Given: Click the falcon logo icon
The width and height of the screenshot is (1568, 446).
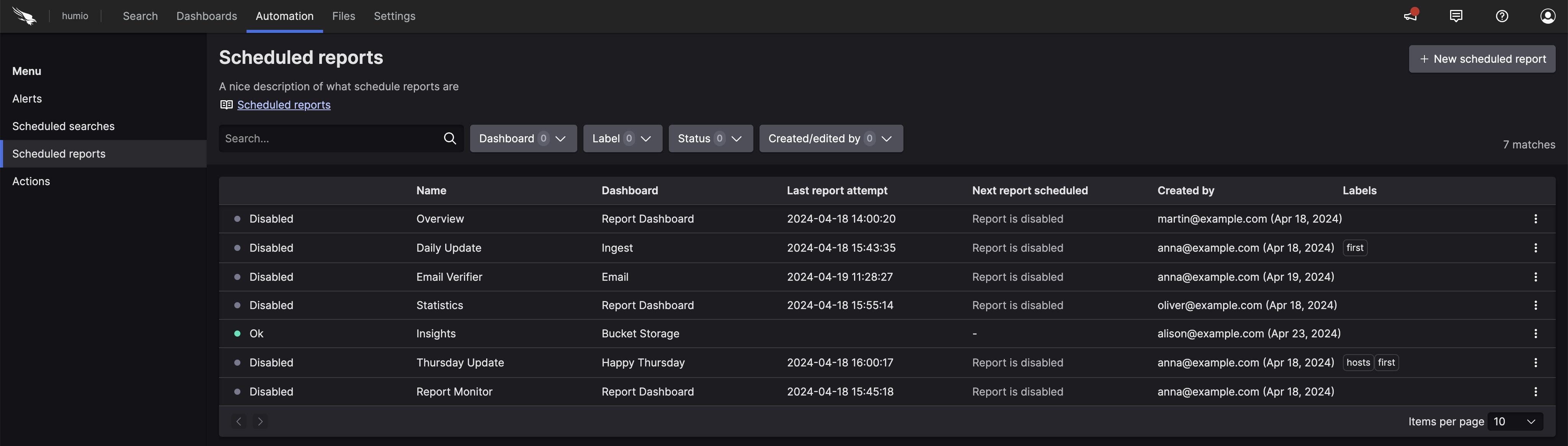Looking at the screenshot, I should [24, 16].
